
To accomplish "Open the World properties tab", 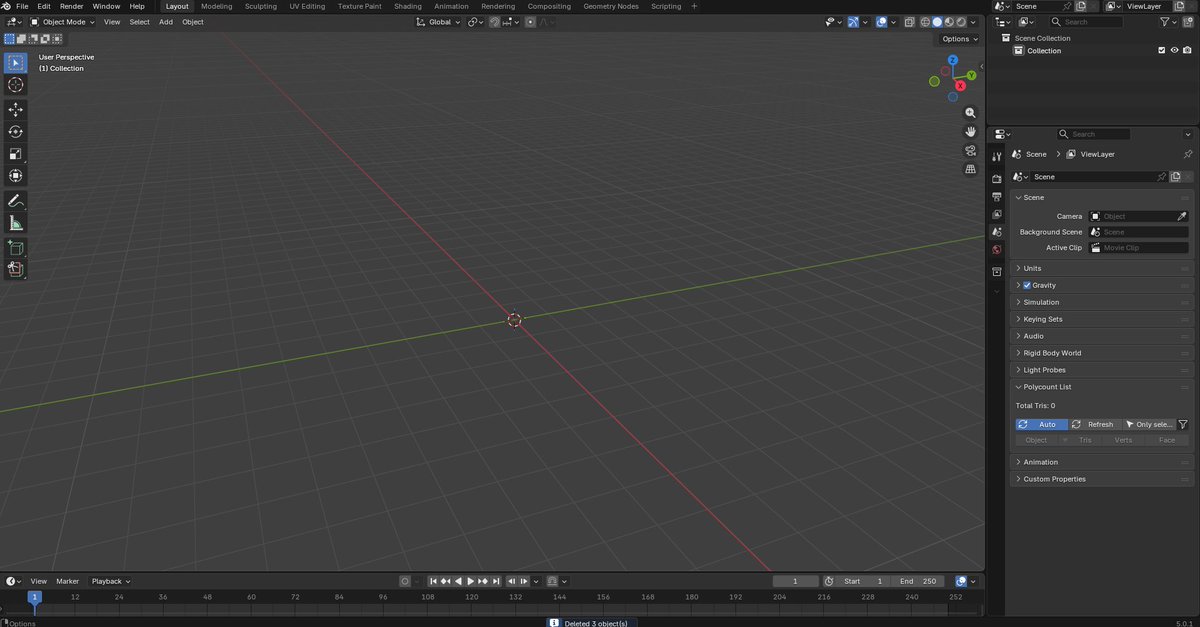I will (x=997, y=250).
